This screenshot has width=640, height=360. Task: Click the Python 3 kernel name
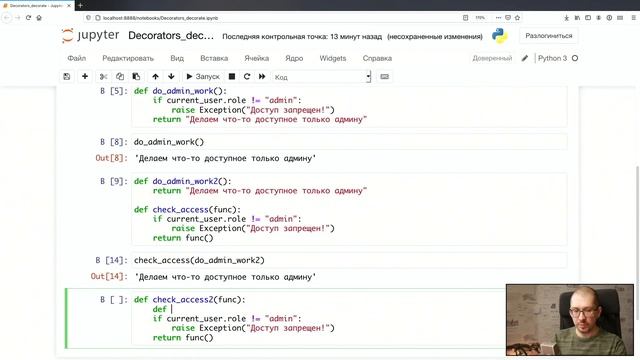[x=552, y=58]
